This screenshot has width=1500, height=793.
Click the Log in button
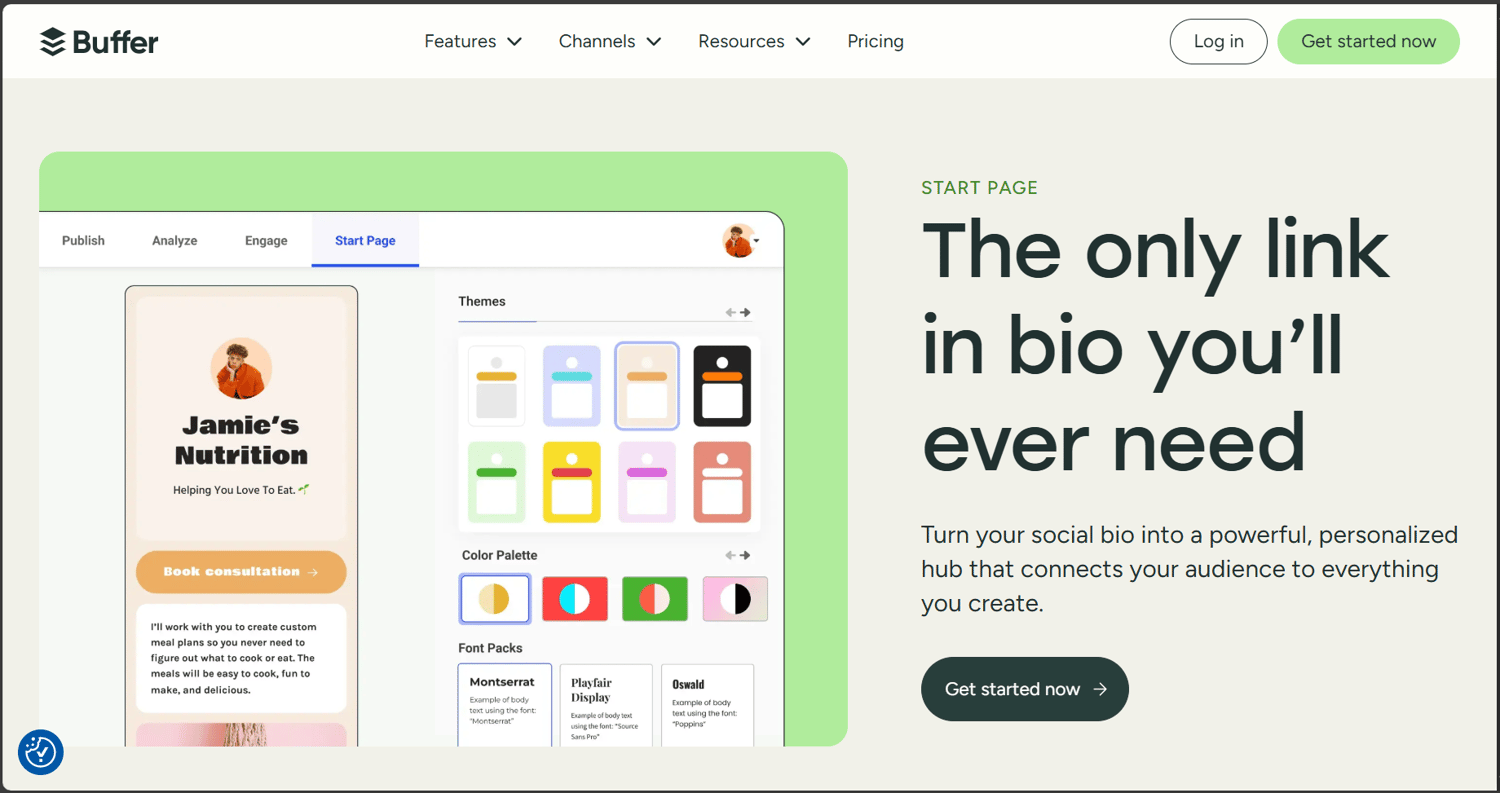click(1218, 41)
